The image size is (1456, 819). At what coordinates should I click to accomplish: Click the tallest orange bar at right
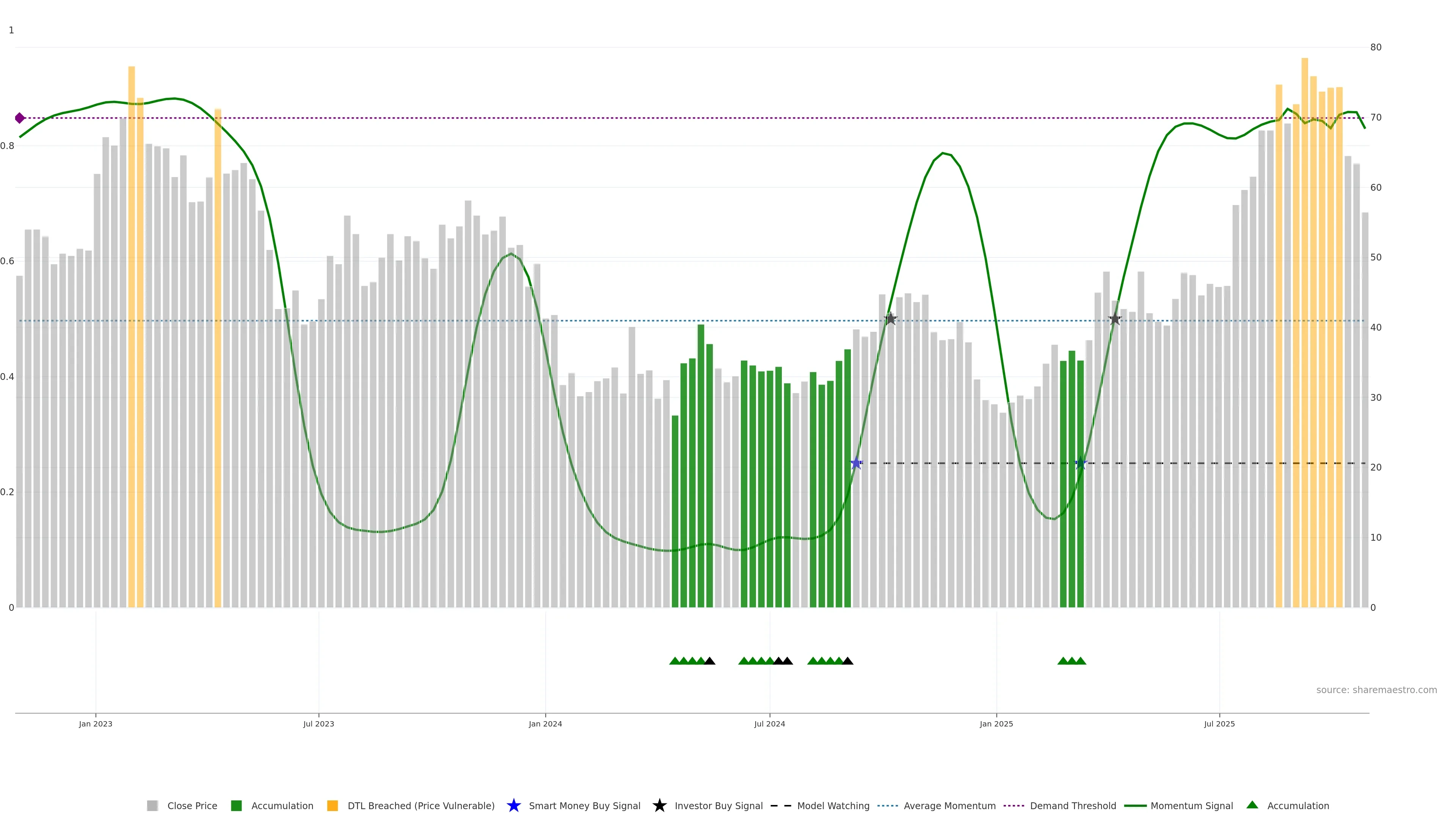click(1304, 282)
